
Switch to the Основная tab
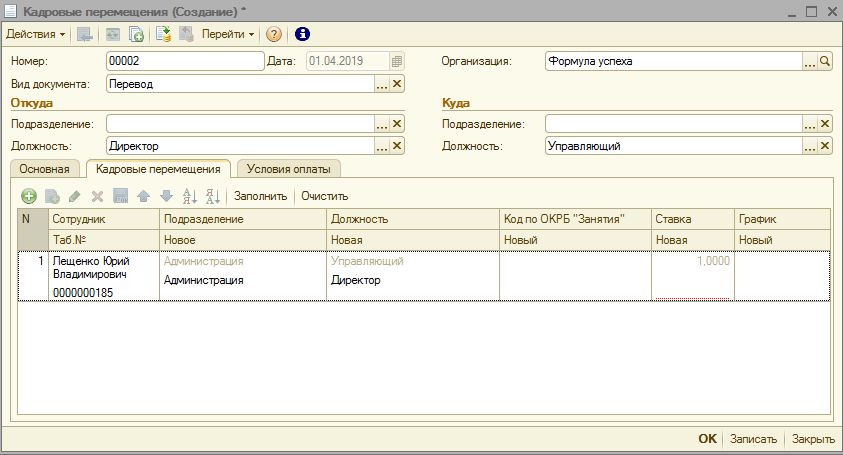click(x=43, y=168)
